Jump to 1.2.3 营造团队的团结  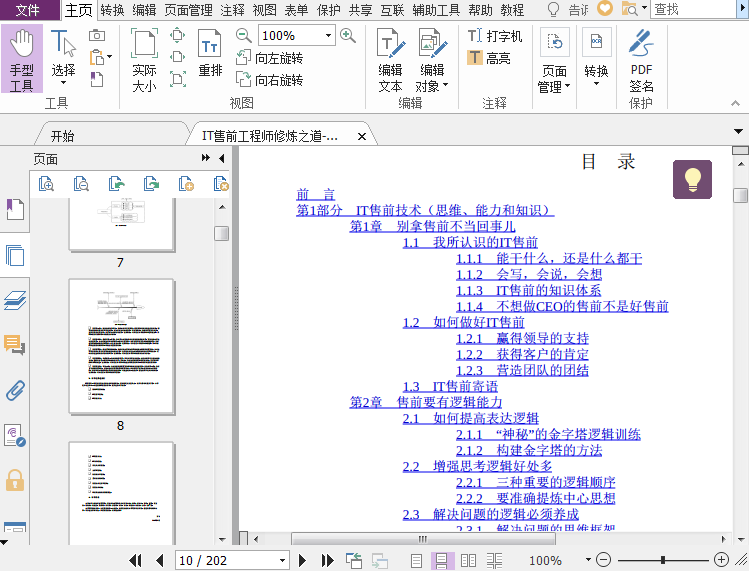(522, 370)
